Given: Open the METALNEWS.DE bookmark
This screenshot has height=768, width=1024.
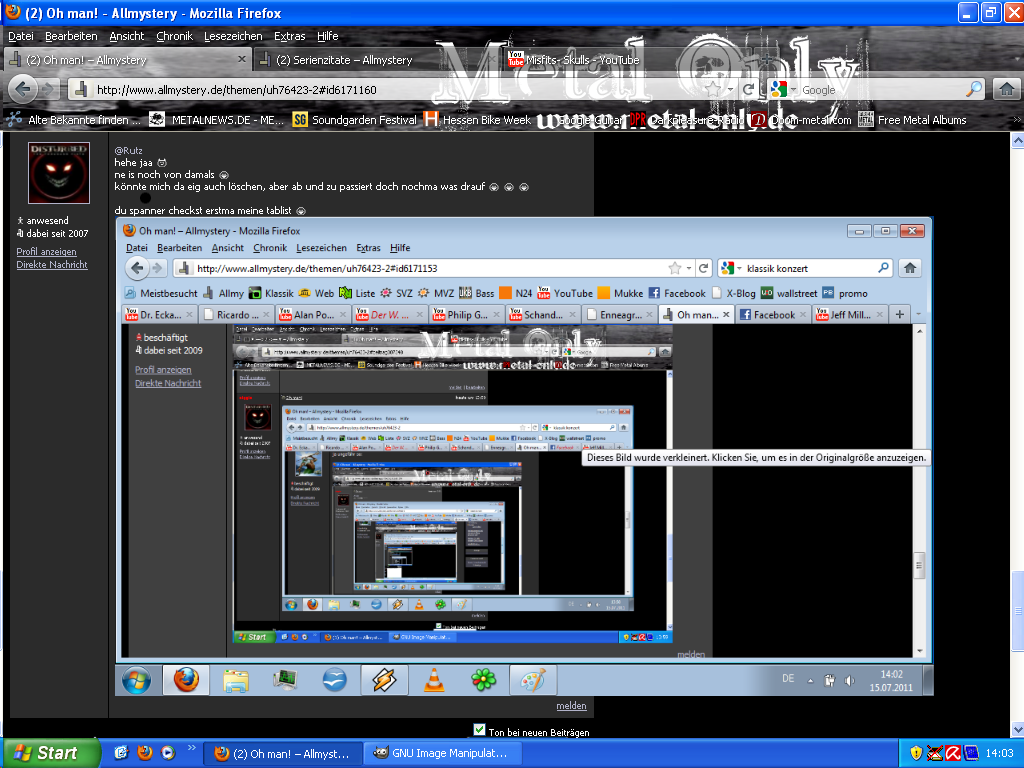Looking at the screenshot, I should 217,120.
